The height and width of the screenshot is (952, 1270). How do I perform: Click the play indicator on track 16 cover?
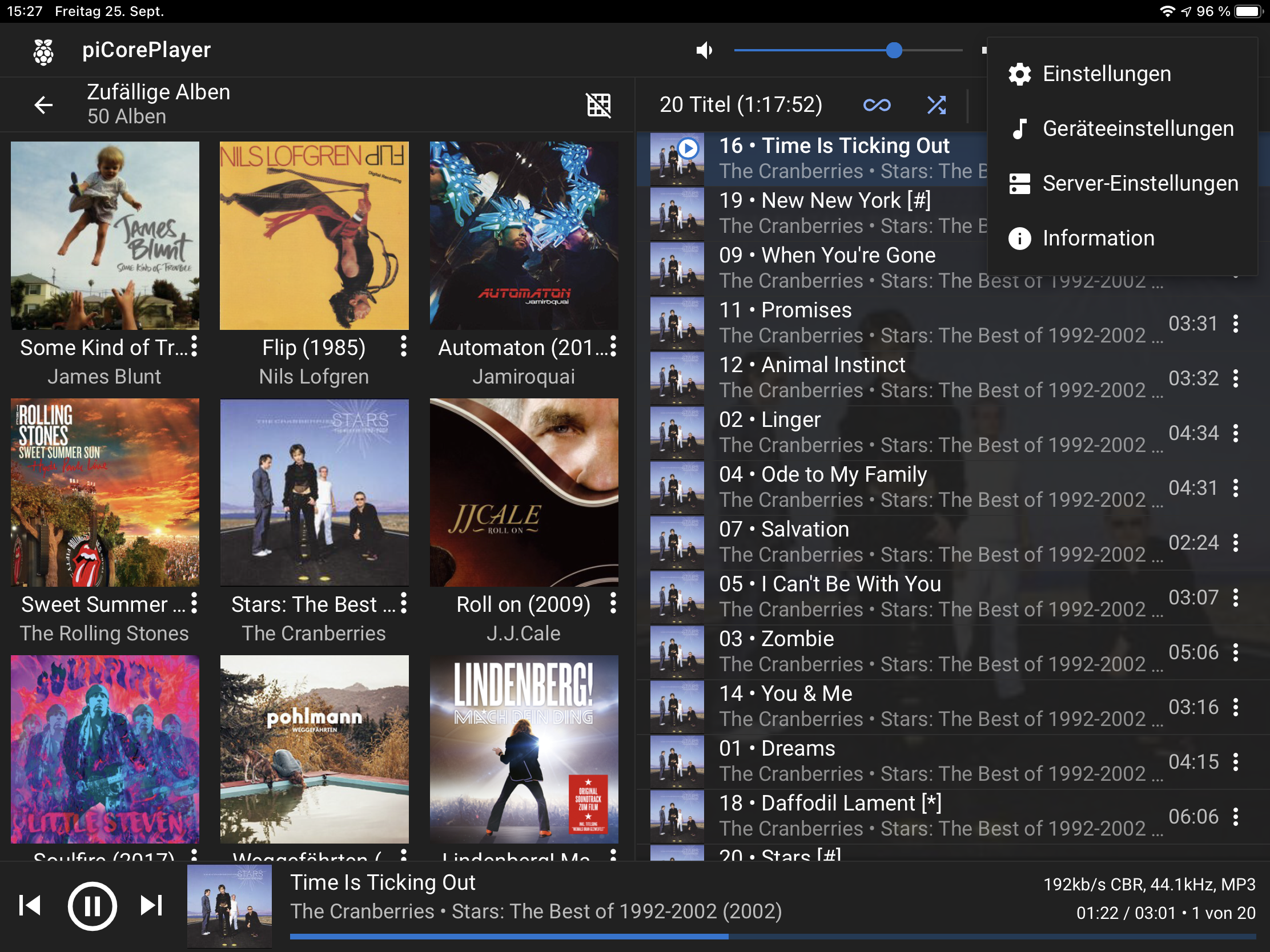coord(688,148)
